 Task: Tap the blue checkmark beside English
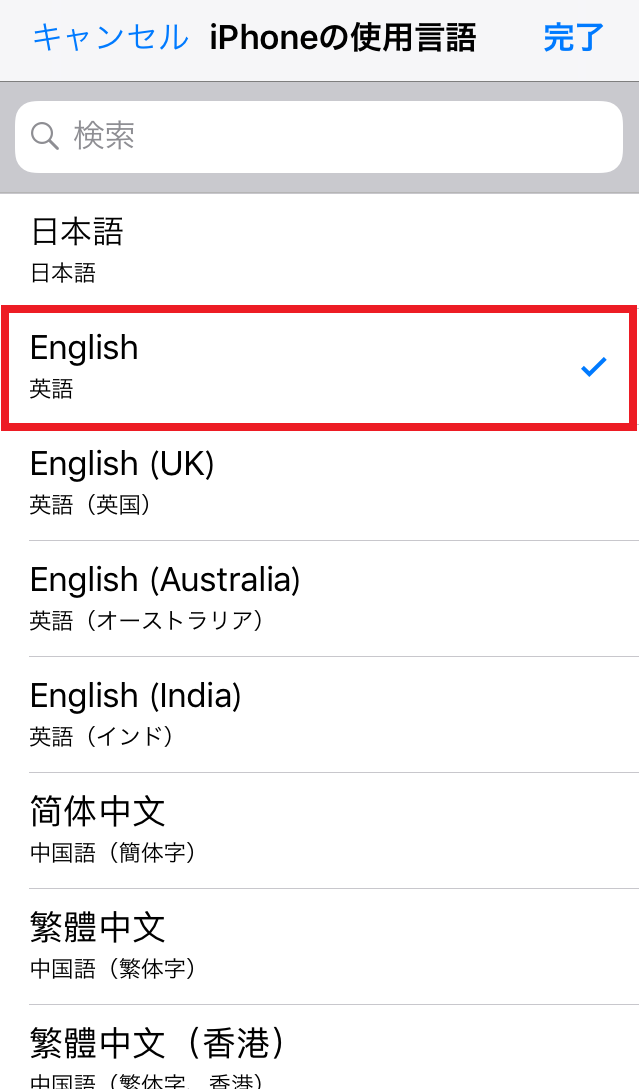(594, 366)
